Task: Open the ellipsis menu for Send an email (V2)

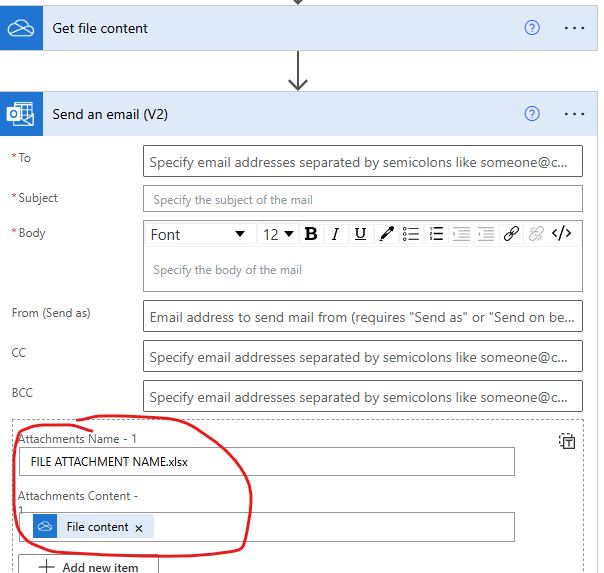Action: (574, 114)
